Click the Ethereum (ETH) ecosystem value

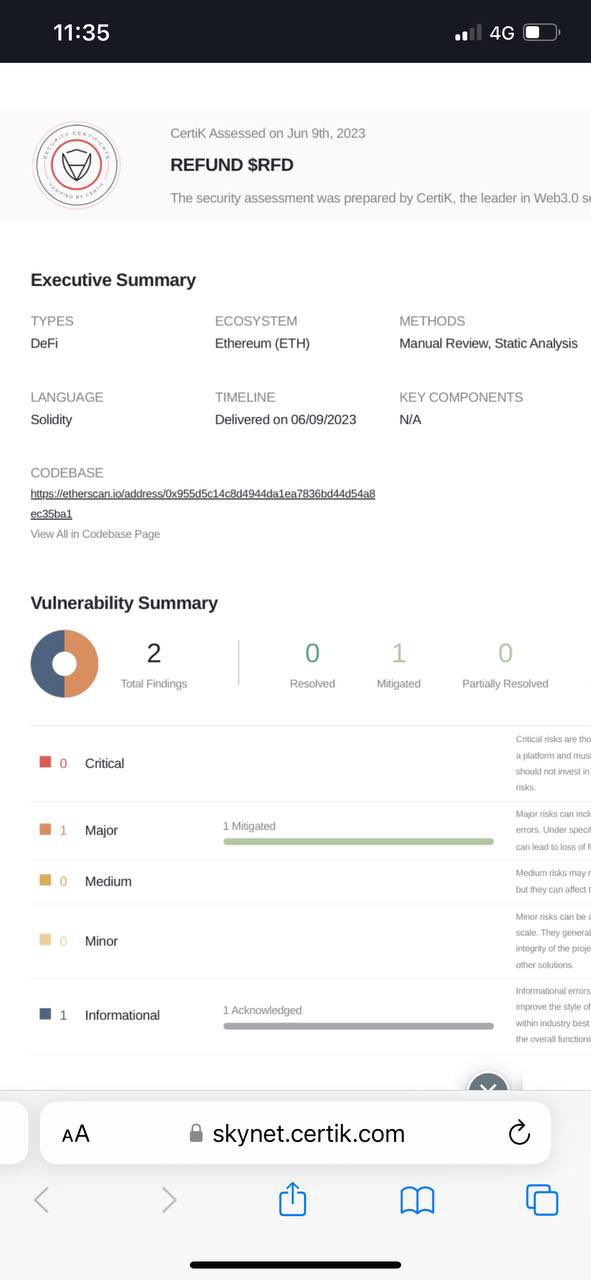tap(262, 343)
